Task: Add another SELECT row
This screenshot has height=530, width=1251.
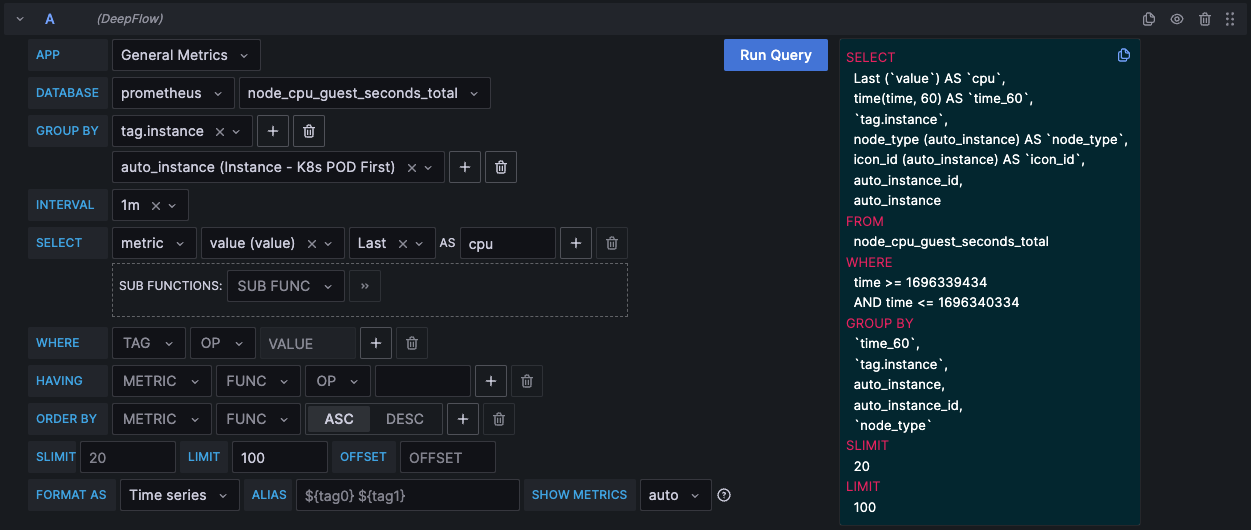Action: [x=576, y=243]
